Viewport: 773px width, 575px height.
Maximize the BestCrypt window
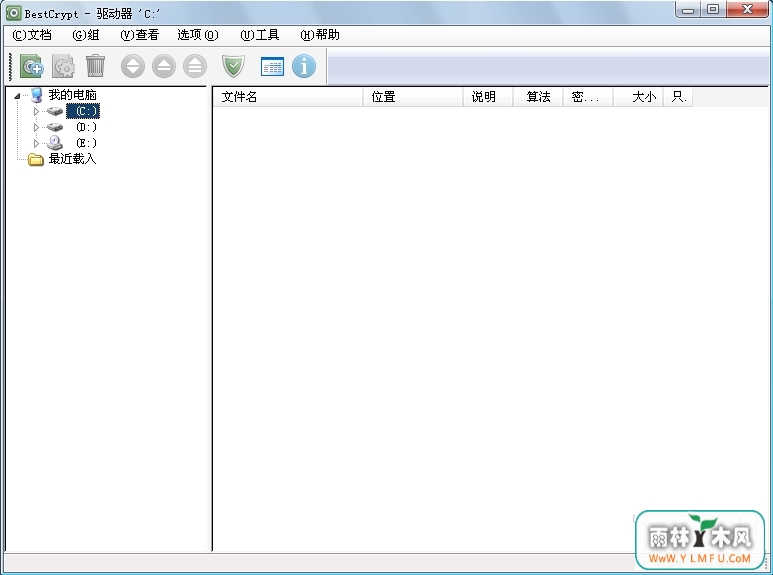(713, 9)
